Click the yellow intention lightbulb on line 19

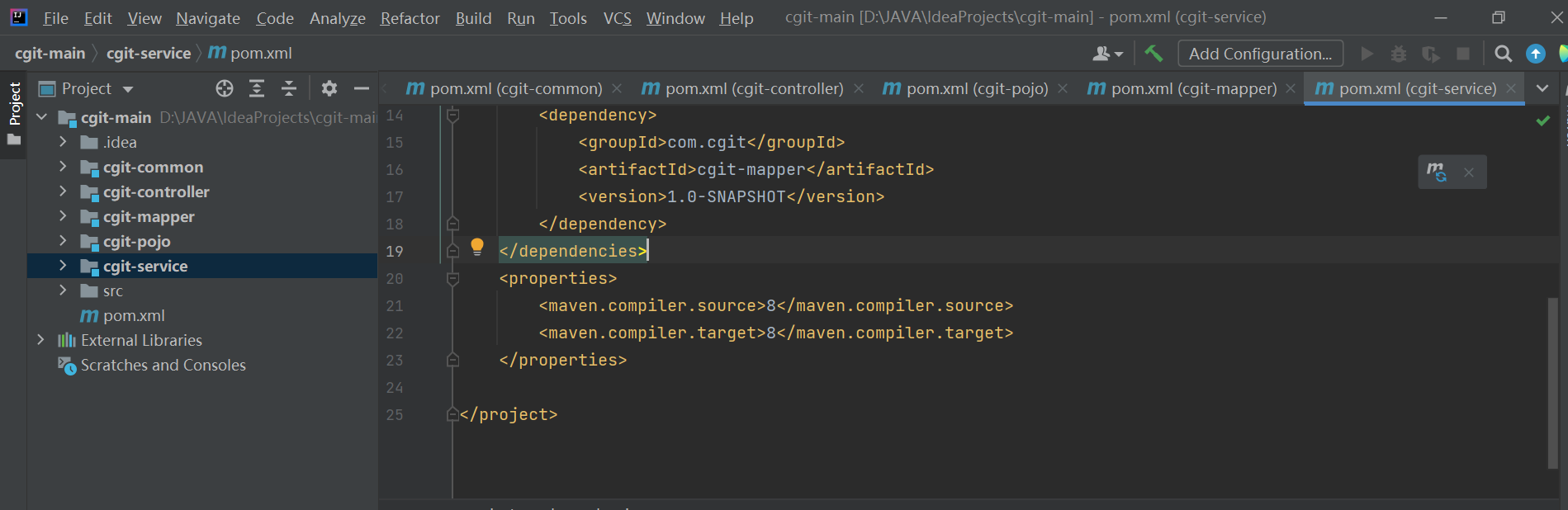click(477, 246)
